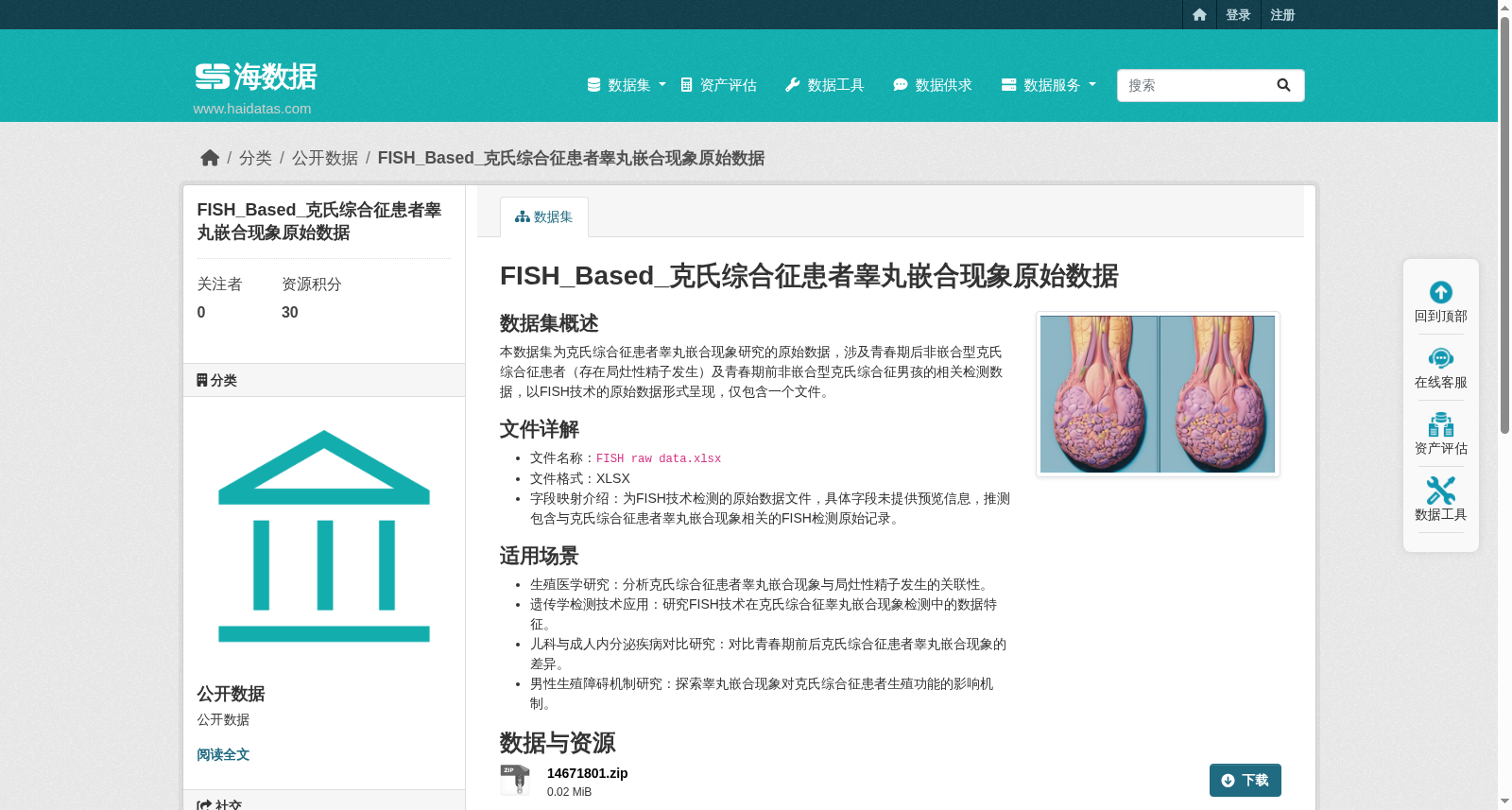Image resolution: width=1512 pixels, height=810 pixels.
Task: Click the 数据与资源 heading
Action: (x=558, y=743)
